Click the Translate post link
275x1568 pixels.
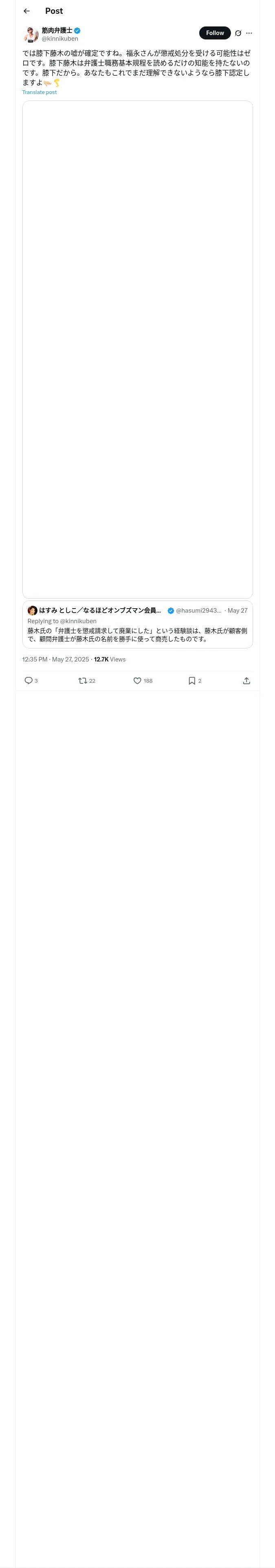40,92
